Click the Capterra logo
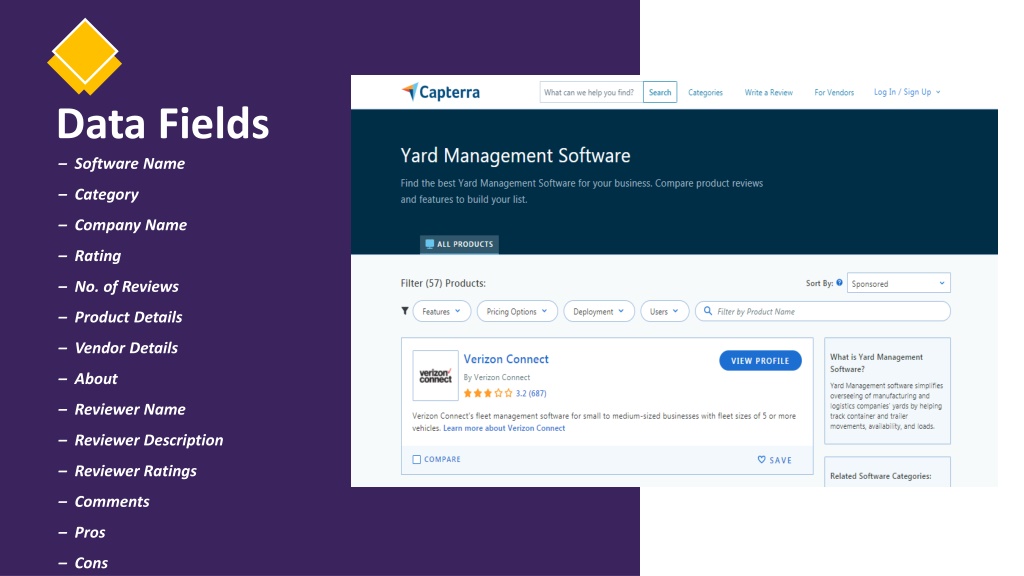Viewport: 1024px width, 576px height. tap(441, 92)
